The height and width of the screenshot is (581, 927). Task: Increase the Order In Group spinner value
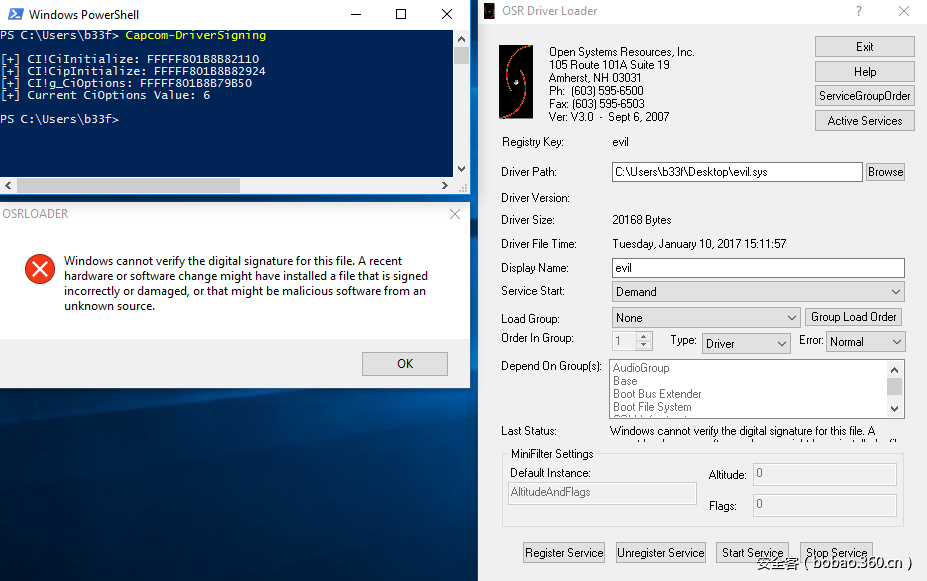coord(644,337)
